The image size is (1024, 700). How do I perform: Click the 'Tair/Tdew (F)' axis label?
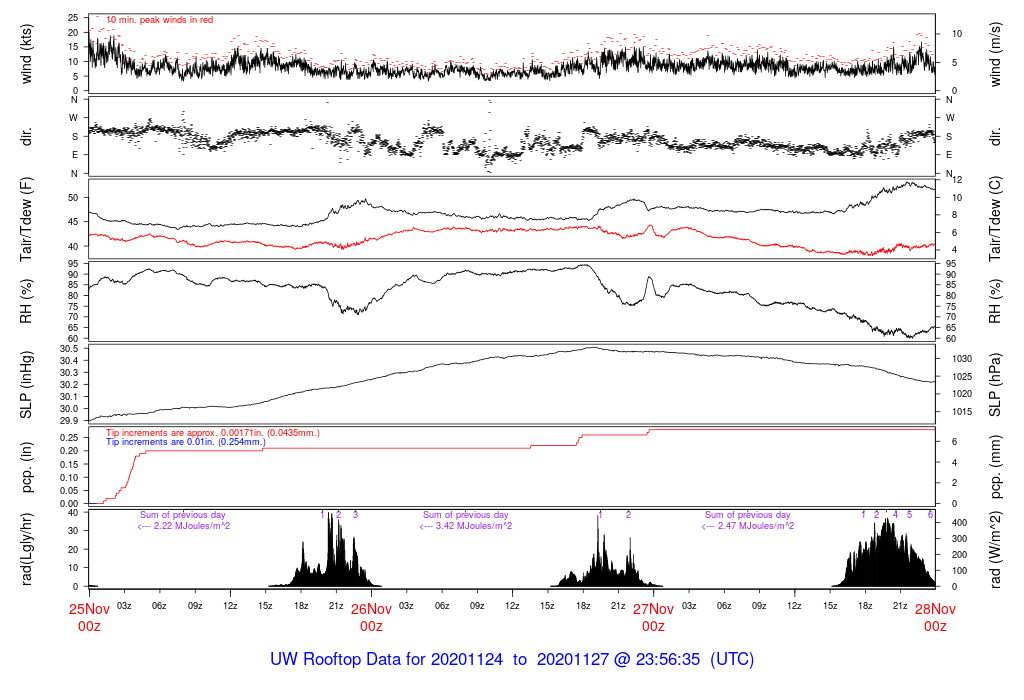[26, 219]
